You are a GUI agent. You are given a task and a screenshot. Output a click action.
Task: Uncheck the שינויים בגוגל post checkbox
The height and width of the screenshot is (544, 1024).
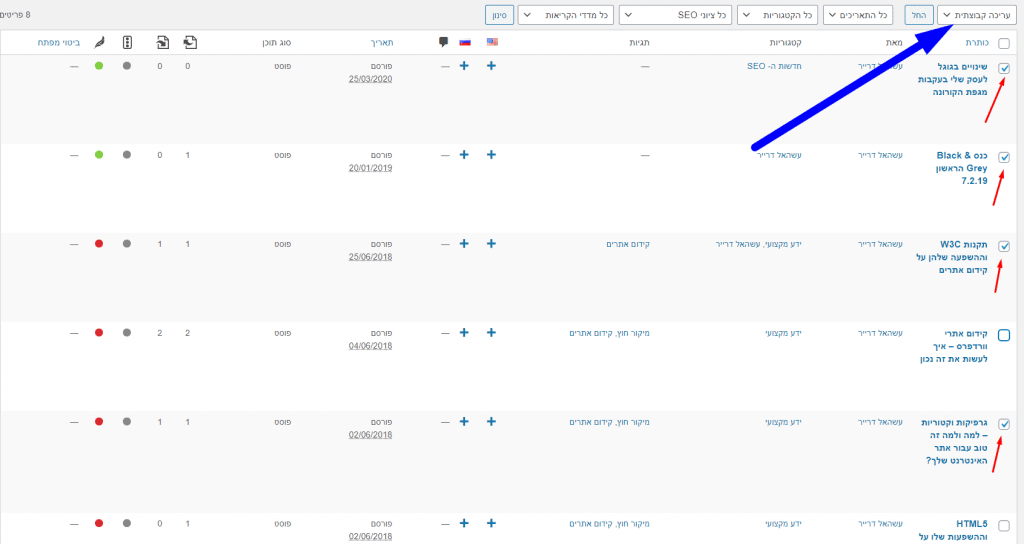tap(1004, 68)
